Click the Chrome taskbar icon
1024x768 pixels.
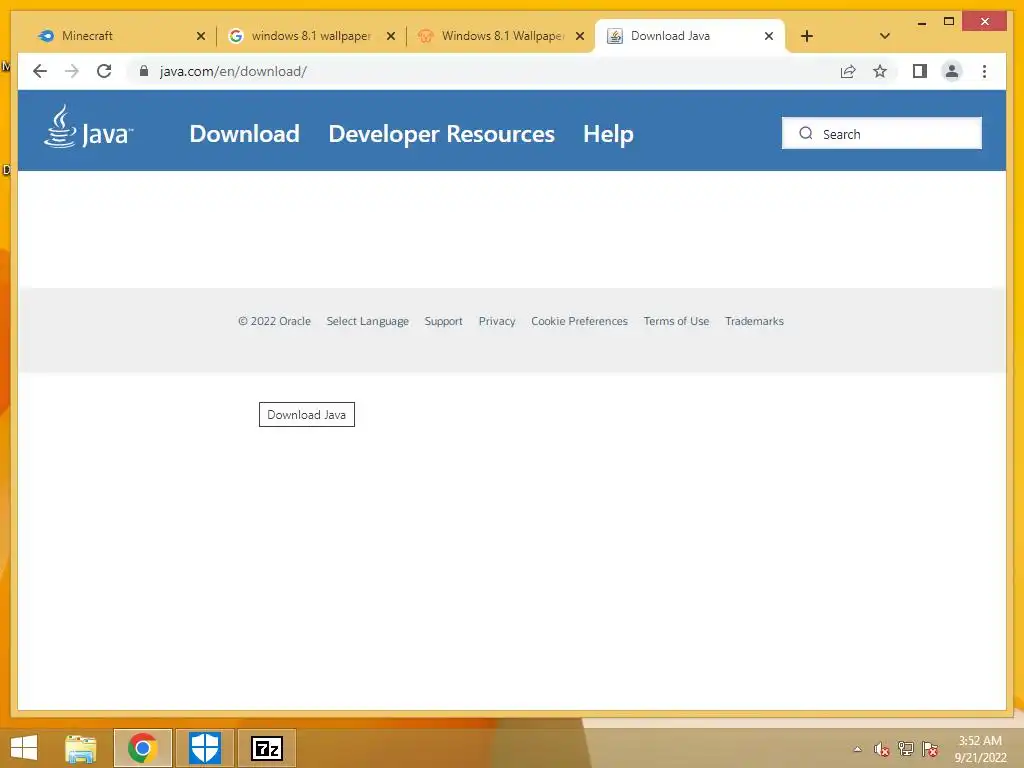tap(142, 748)
